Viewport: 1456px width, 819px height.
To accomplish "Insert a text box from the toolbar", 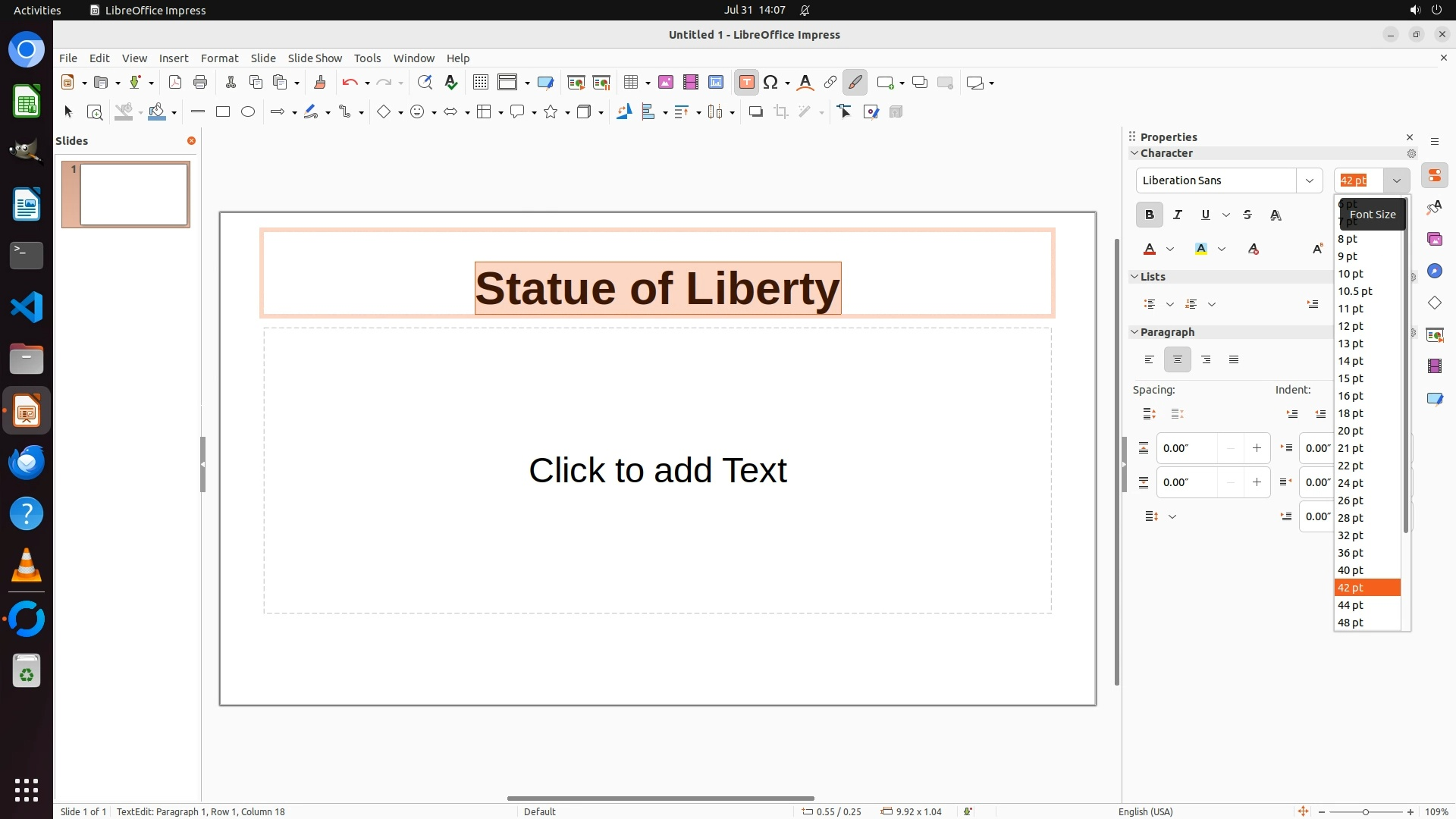I will point(746,83).
